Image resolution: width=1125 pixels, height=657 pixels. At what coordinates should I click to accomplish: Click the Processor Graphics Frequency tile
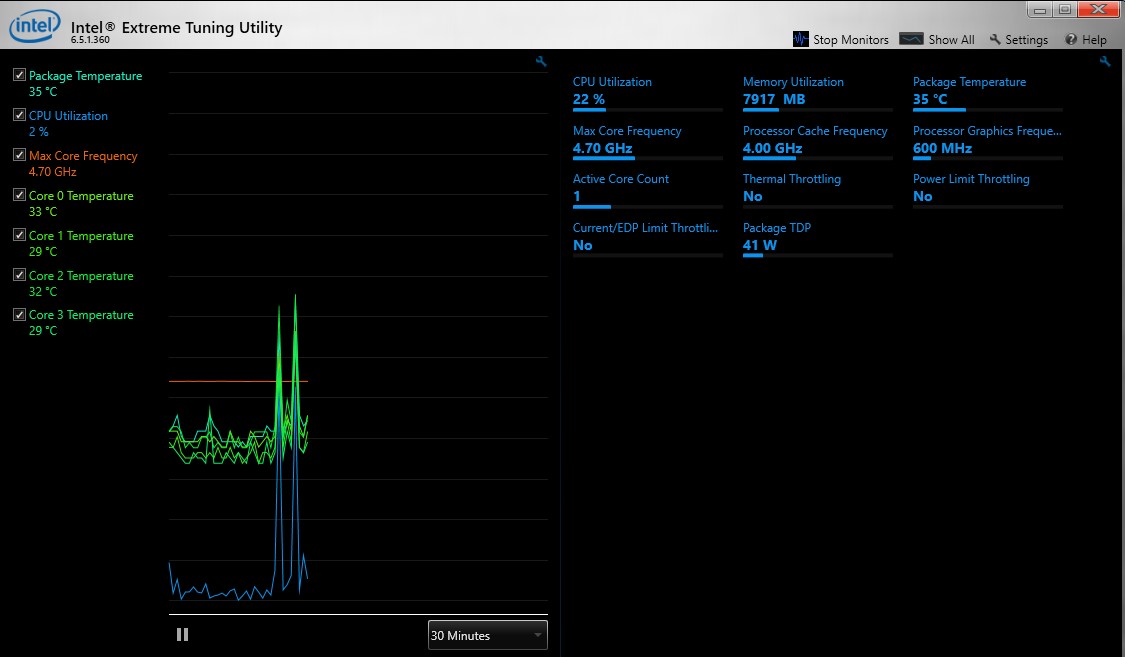[x=987, y=142]
